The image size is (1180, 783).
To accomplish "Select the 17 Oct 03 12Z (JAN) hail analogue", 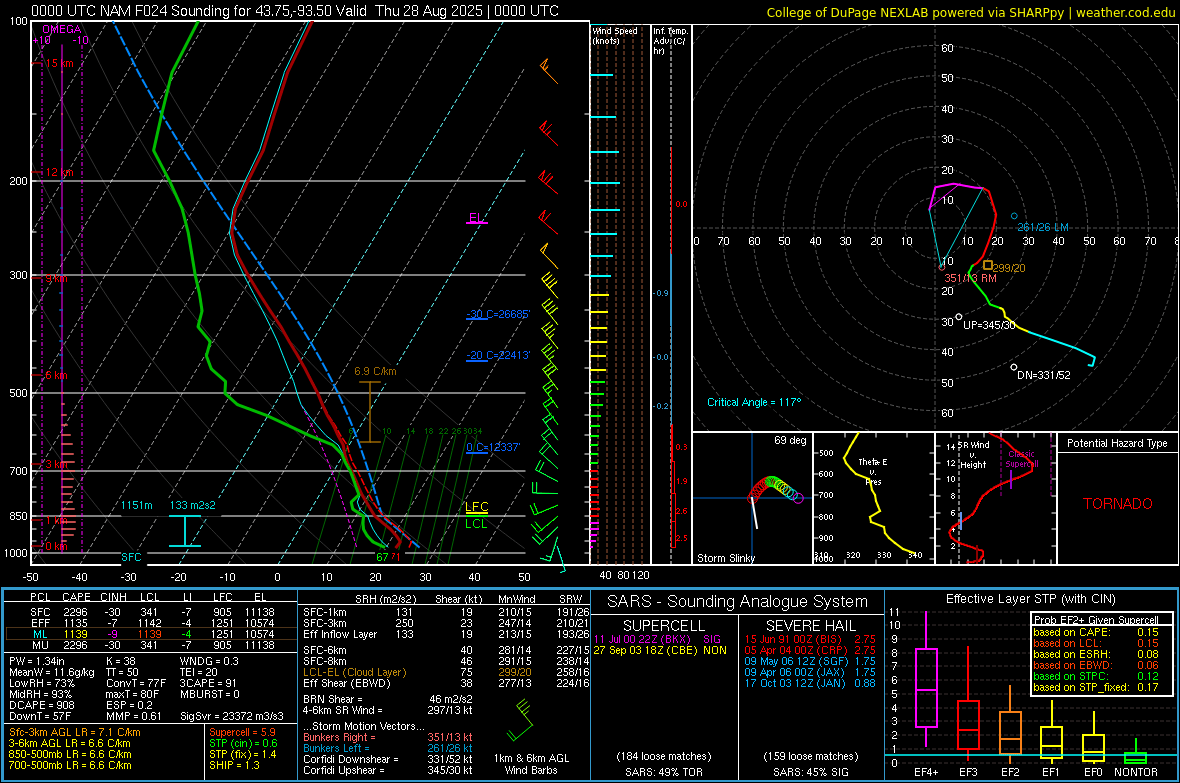I will [810, 684].
